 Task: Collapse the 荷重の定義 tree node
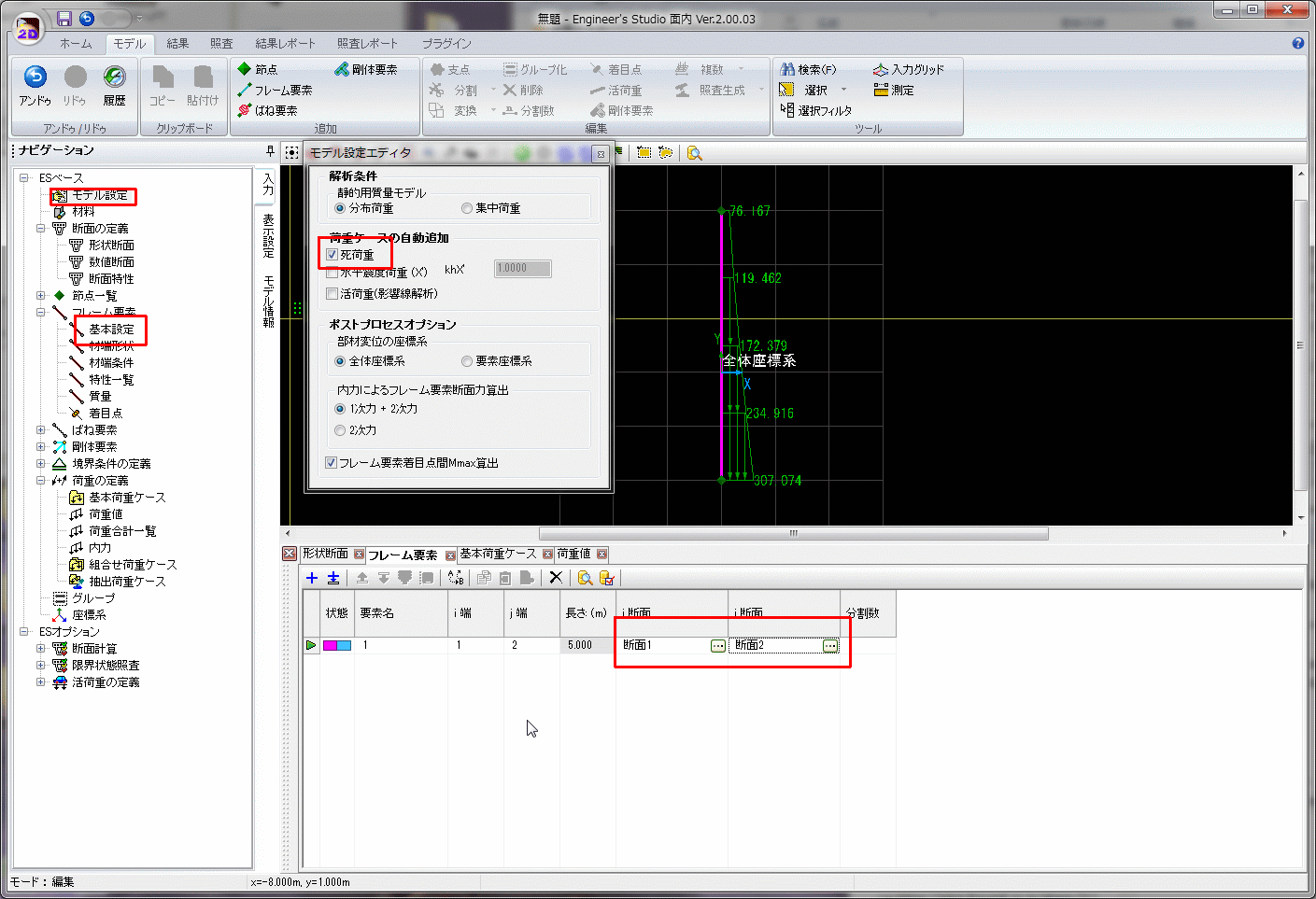pyautogui.click(x=41, y=480)
